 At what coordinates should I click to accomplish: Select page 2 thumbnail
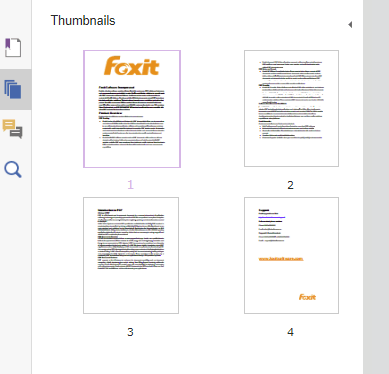[x=291, y=108]
